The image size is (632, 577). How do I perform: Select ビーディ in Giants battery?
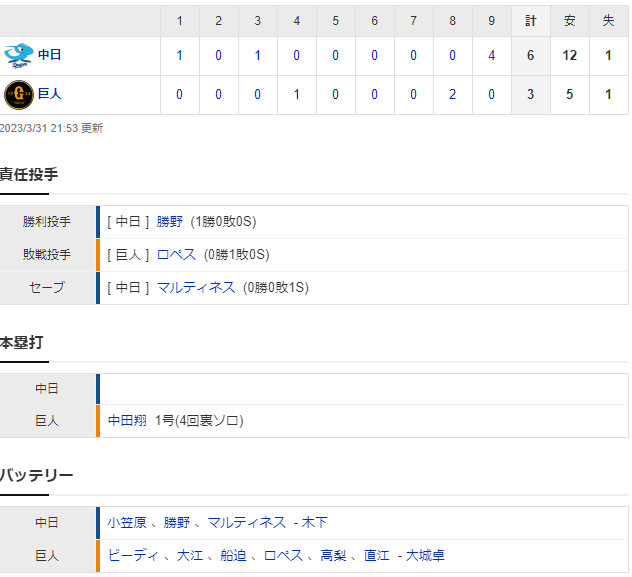pyautogui.click(x=133, y=556)
